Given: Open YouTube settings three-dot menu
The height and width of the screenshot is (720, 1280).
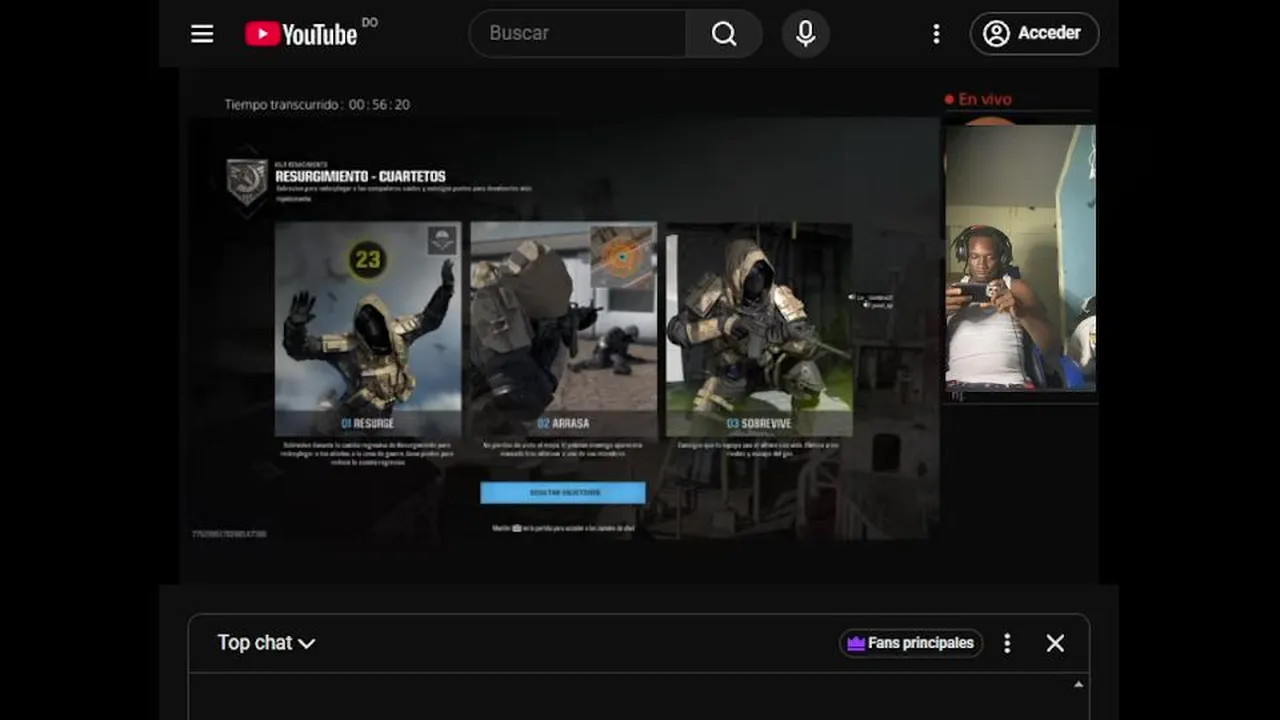Looking at the screenshot, I should click(936, 34).
